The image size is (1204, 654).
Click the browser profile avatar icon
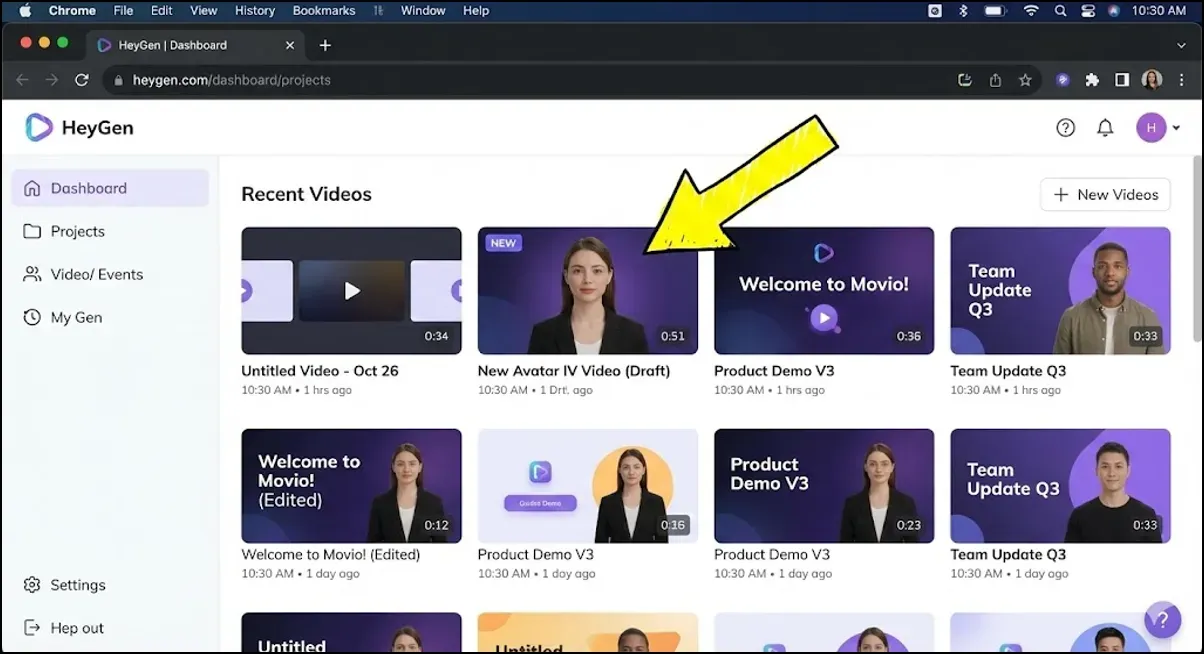(x=1151, y=80)
